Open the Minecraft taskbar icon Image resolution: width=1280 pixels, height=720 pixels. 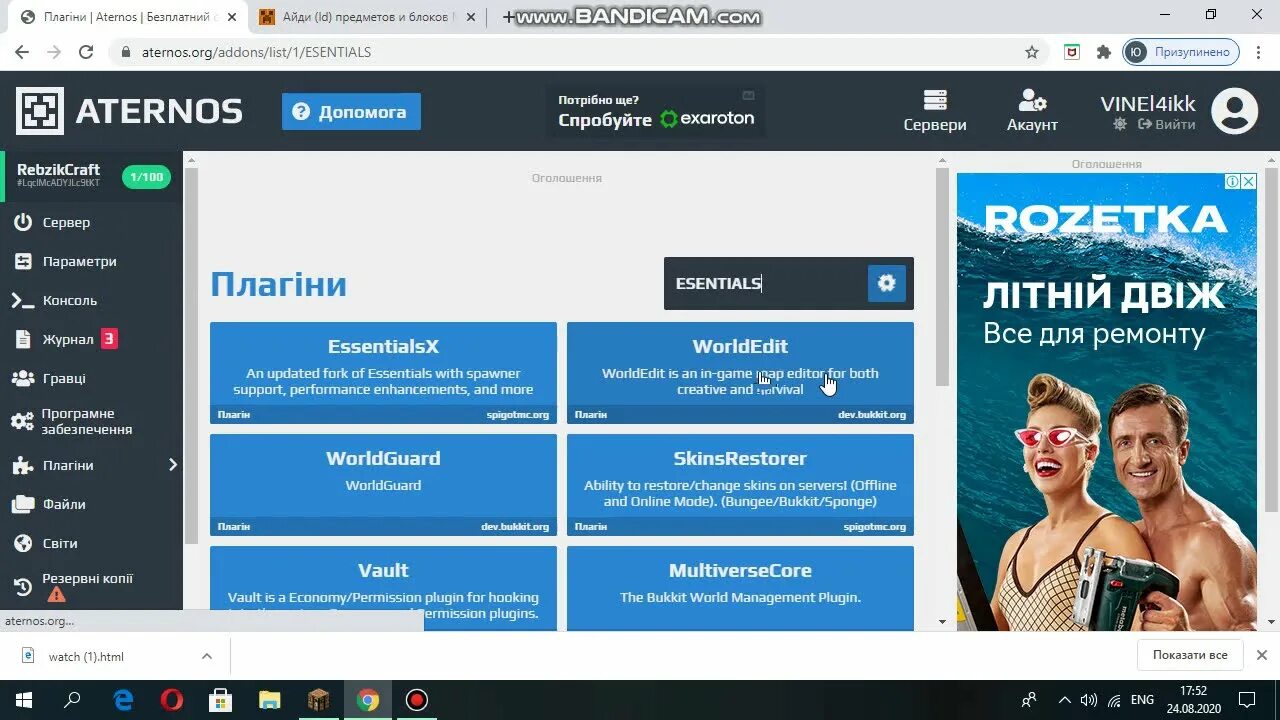pos(319,700)
